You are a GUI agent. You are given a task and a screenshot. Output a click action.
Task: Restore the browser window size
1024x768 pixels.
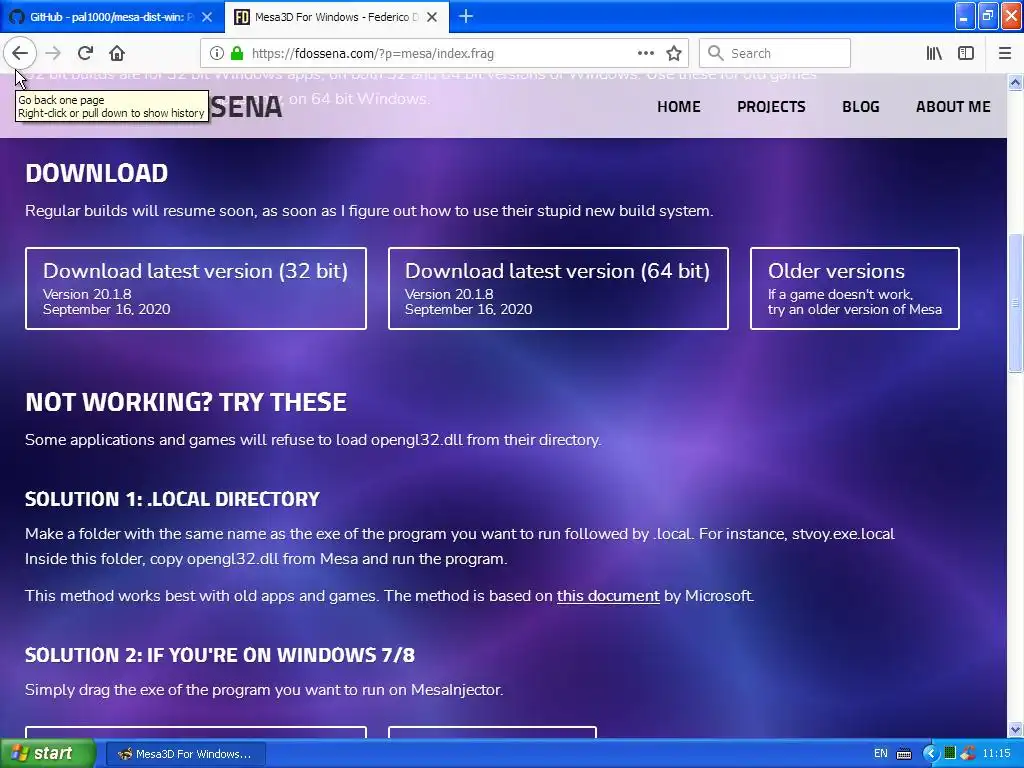pyautogui.click(x=988, y=16)
